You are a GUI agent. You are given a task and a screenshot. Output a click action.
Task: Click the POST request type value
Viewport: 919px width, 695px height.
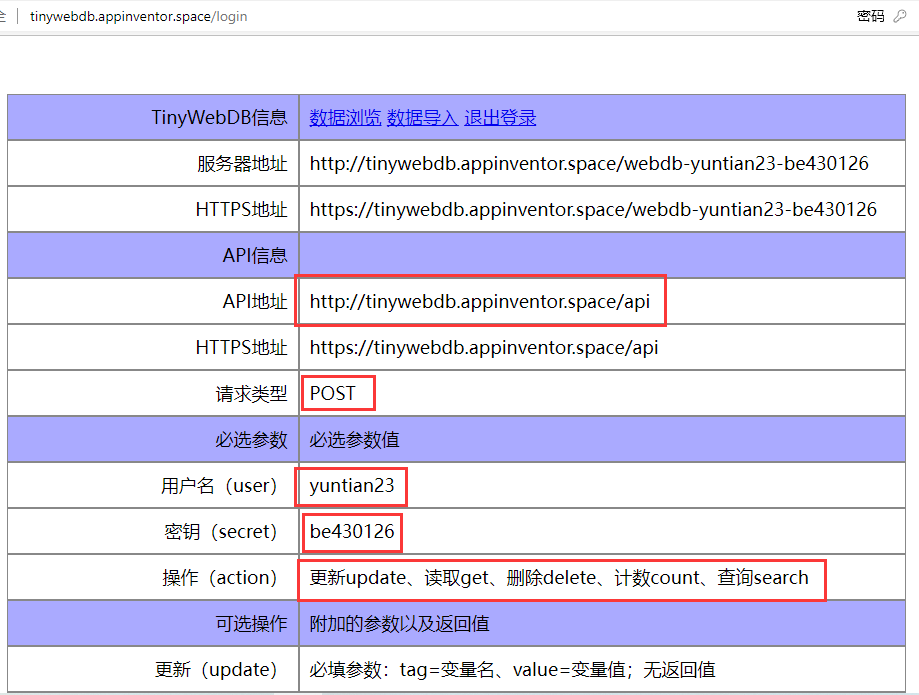coord(332,393)
